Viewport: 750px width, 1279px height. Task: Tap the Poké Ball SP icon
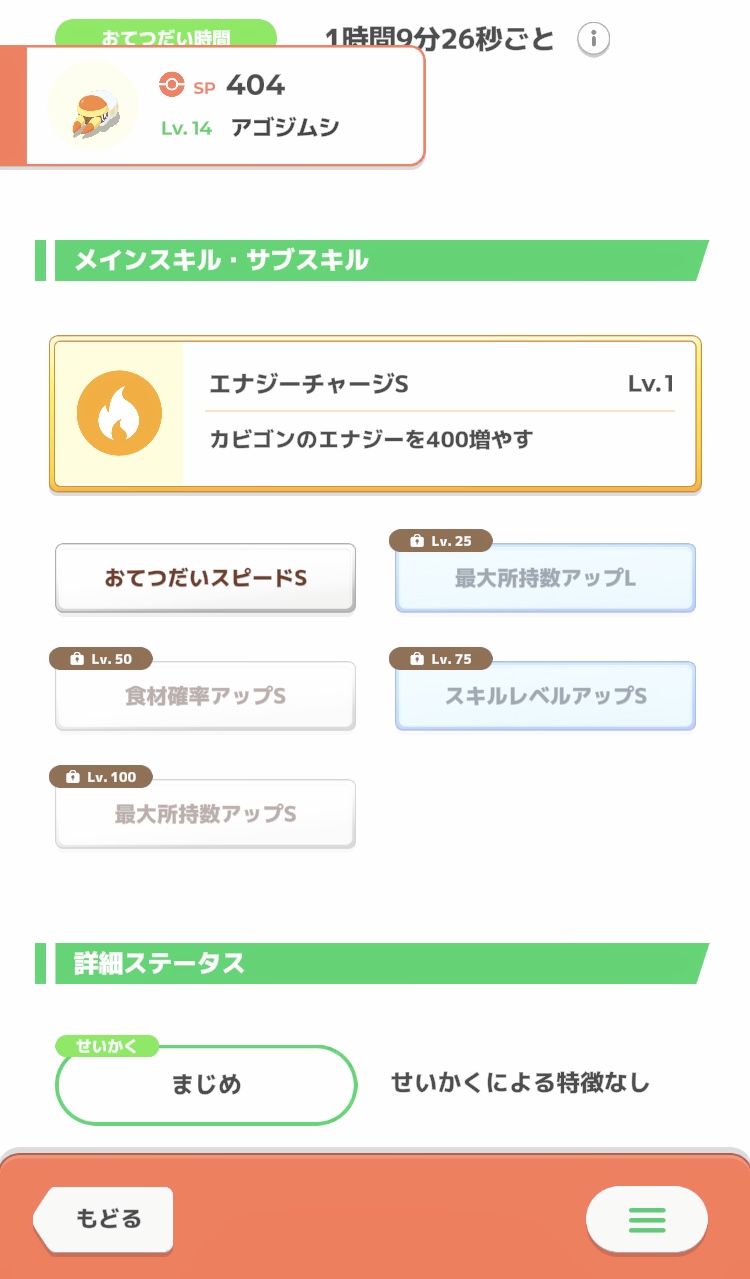tap(172, 86)
